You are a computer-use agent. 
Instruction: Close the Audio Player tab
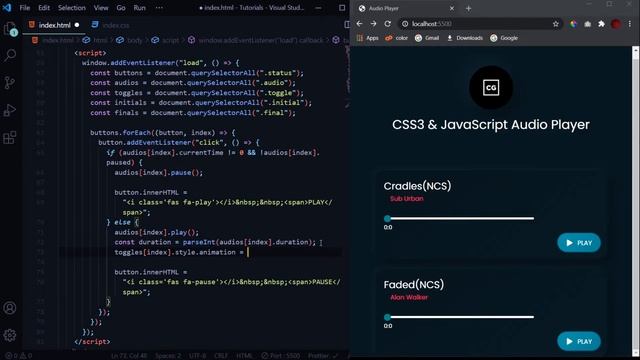click(452, 8)
